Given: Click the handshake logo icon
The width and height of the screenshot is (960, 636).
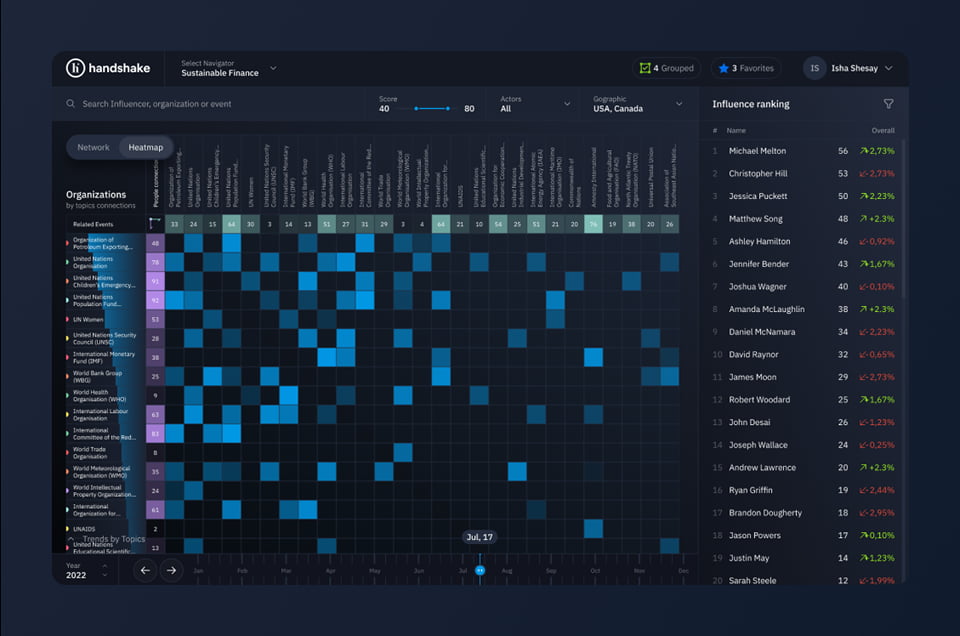Looking at the screenshot, I should 75,68.
